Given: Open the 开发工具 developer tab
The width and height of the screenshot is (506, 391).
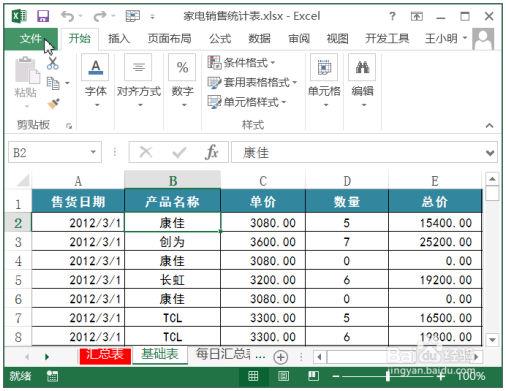Looking at the screenshot, I should (x=387, y=39).
